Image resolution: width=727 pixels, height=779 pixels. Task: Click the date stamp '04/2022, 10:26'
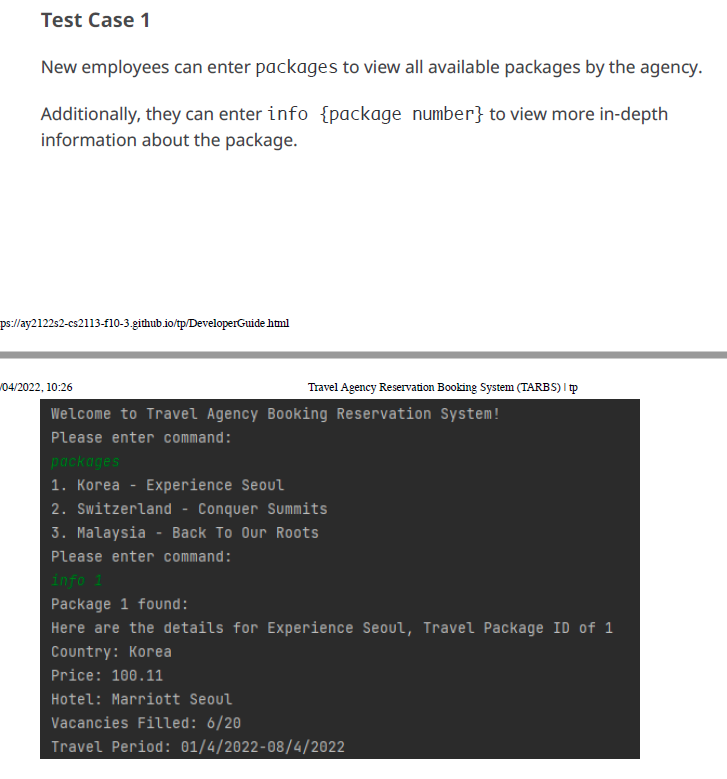tap(36, 388)
